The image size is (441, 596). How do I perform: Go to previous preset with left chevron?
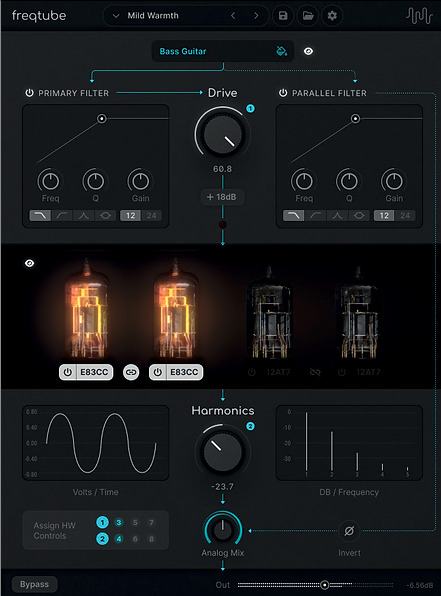(233, 16)
